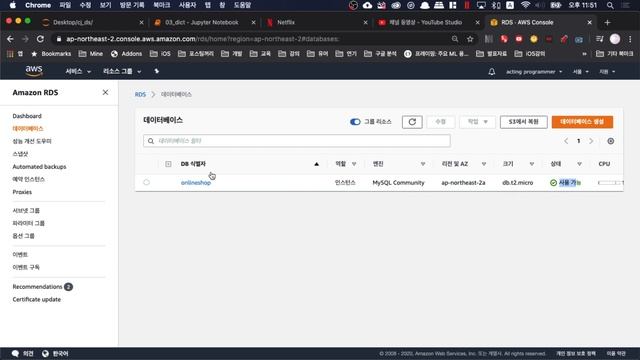Go to previous page of database list
Screen dimensions: 640x360
click(x=566, y=141)
